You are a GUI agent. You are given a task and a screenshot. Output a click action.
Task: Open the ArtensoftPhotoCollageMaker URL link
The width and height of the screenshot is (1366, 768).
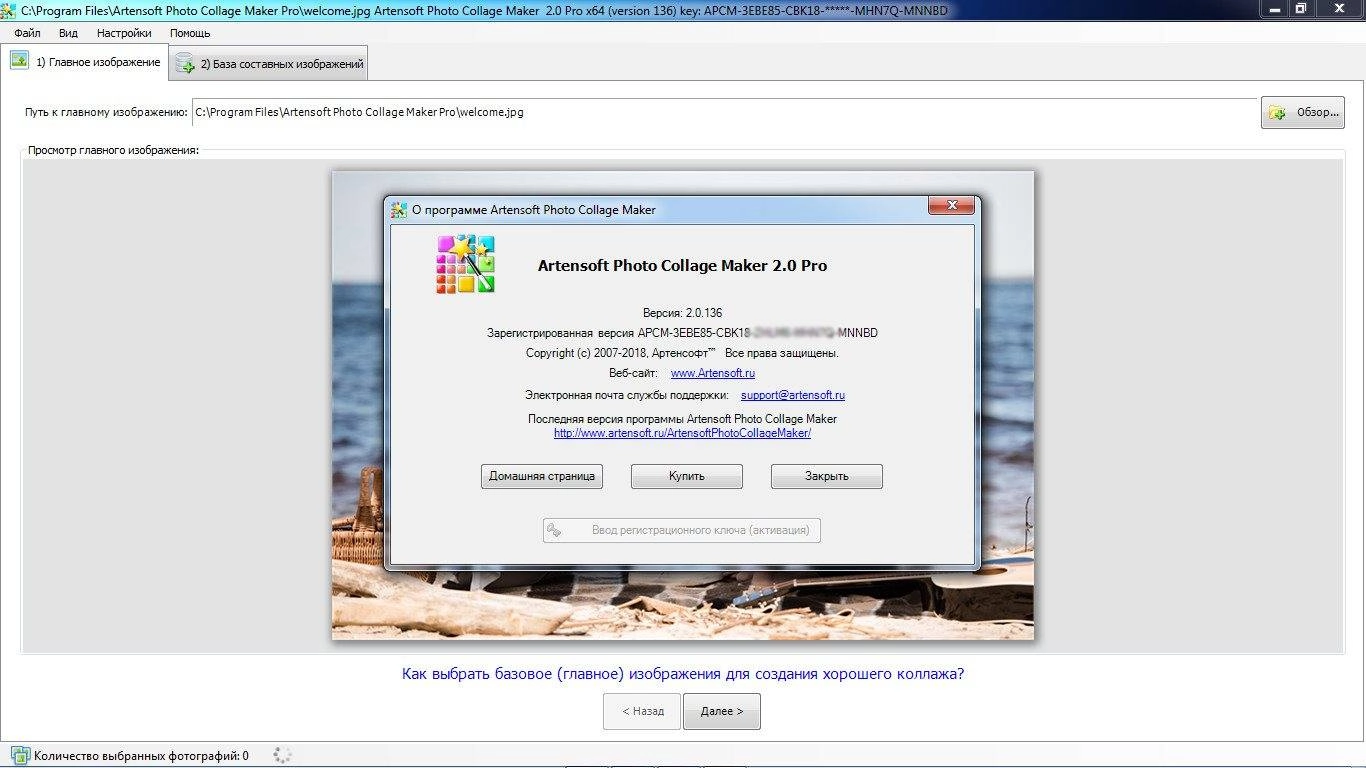click(x=682, y=433)
